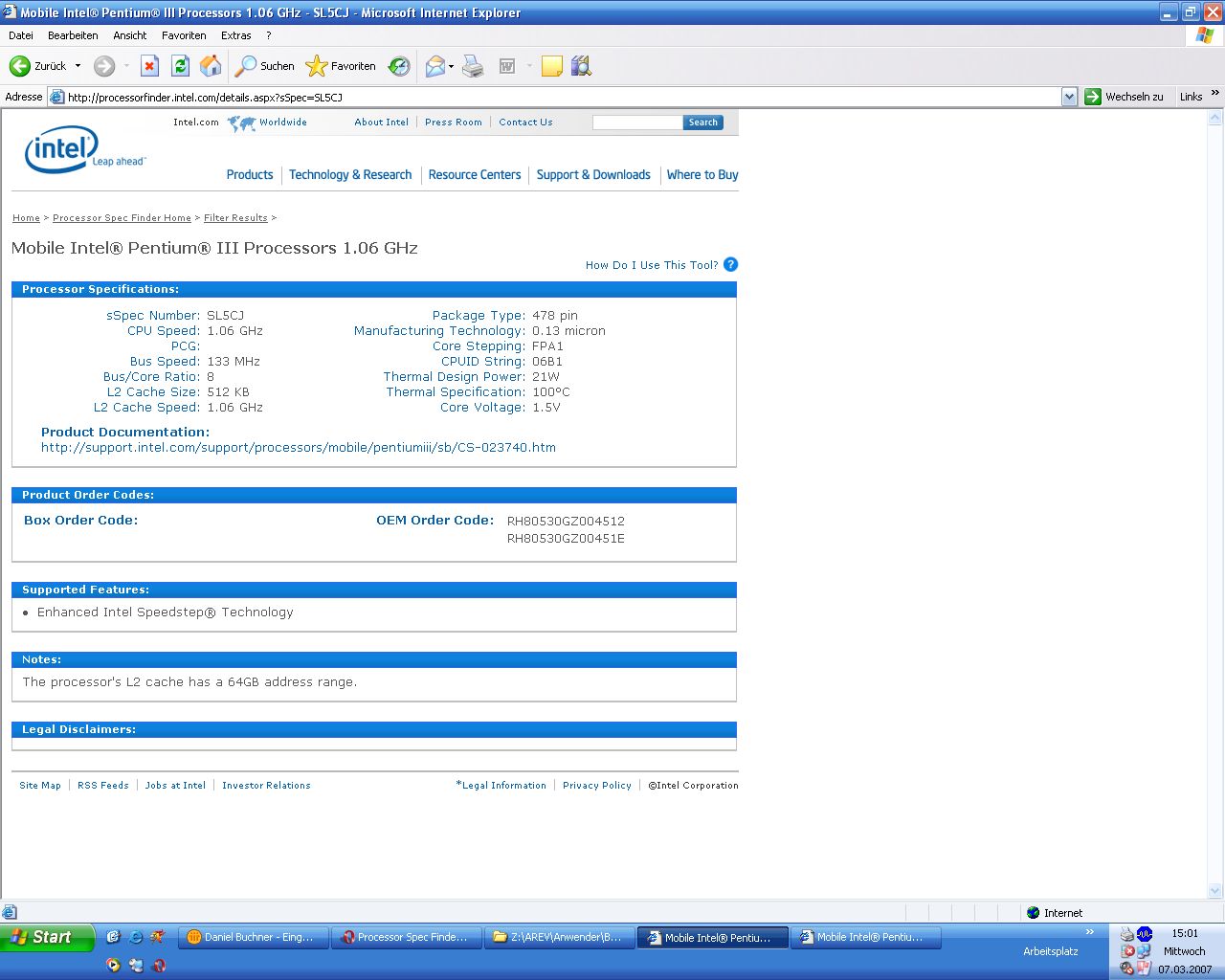Click Press Room link

coord(454,122)
